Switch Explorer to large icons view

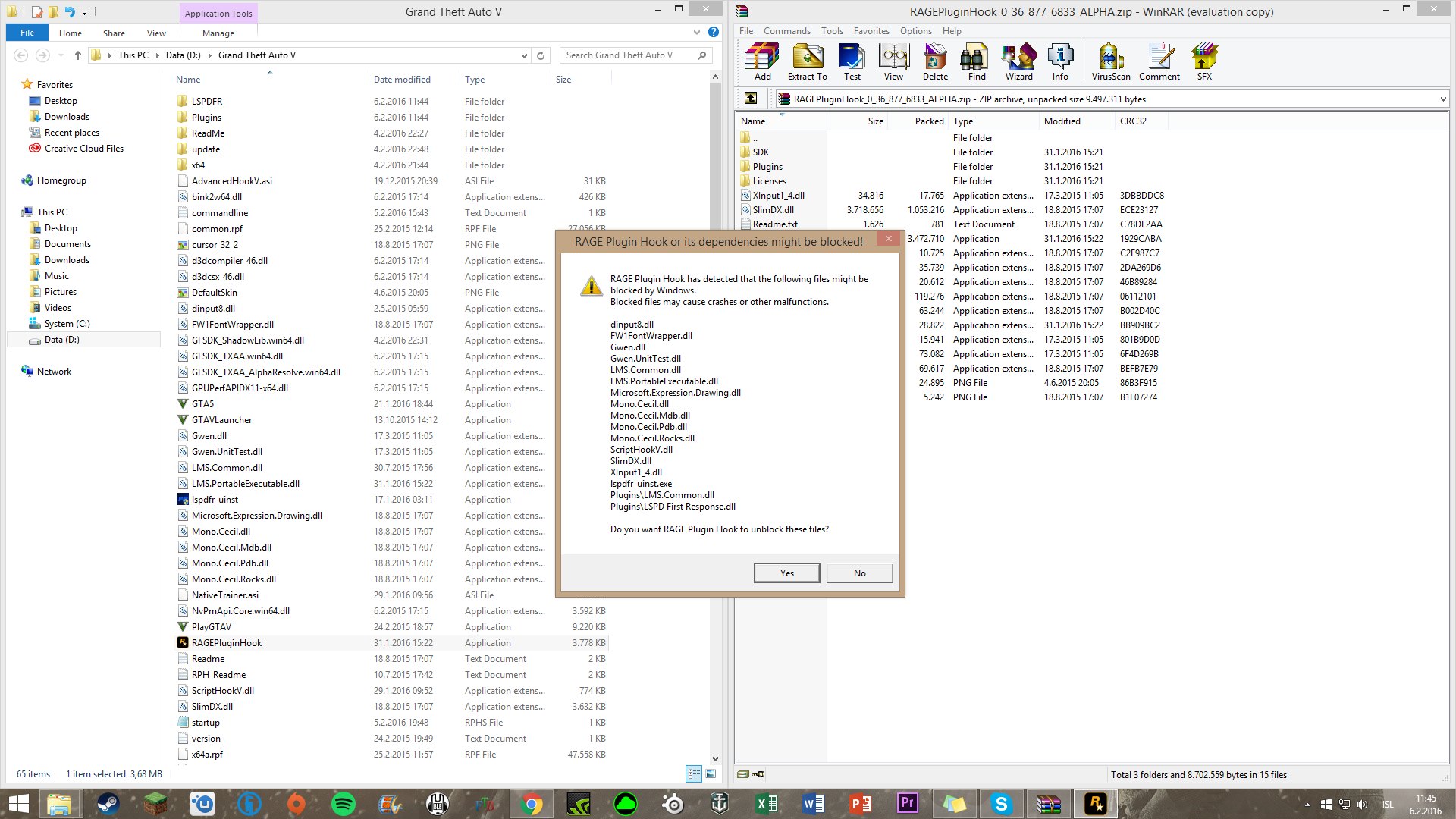coord(711,774)
